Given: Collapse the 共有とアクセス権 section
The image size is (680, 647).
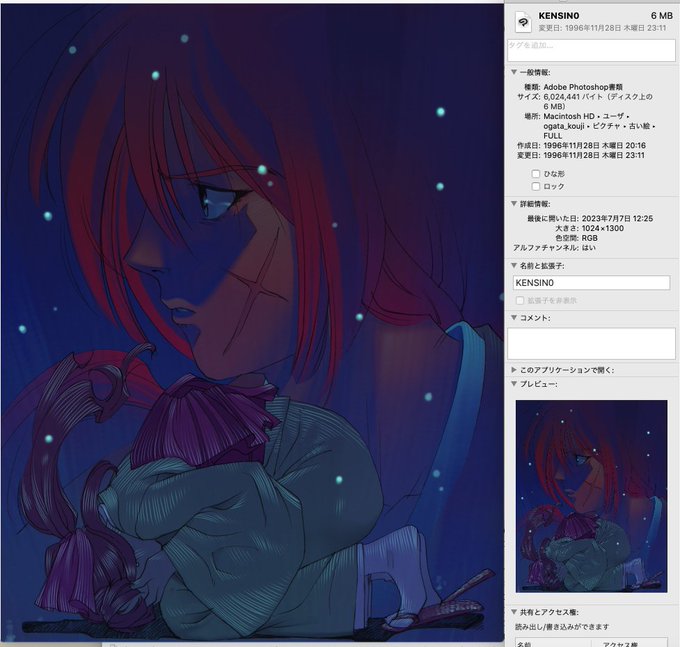Looking at the screenshot, I should pyautogui.click(x=513, y=612).
